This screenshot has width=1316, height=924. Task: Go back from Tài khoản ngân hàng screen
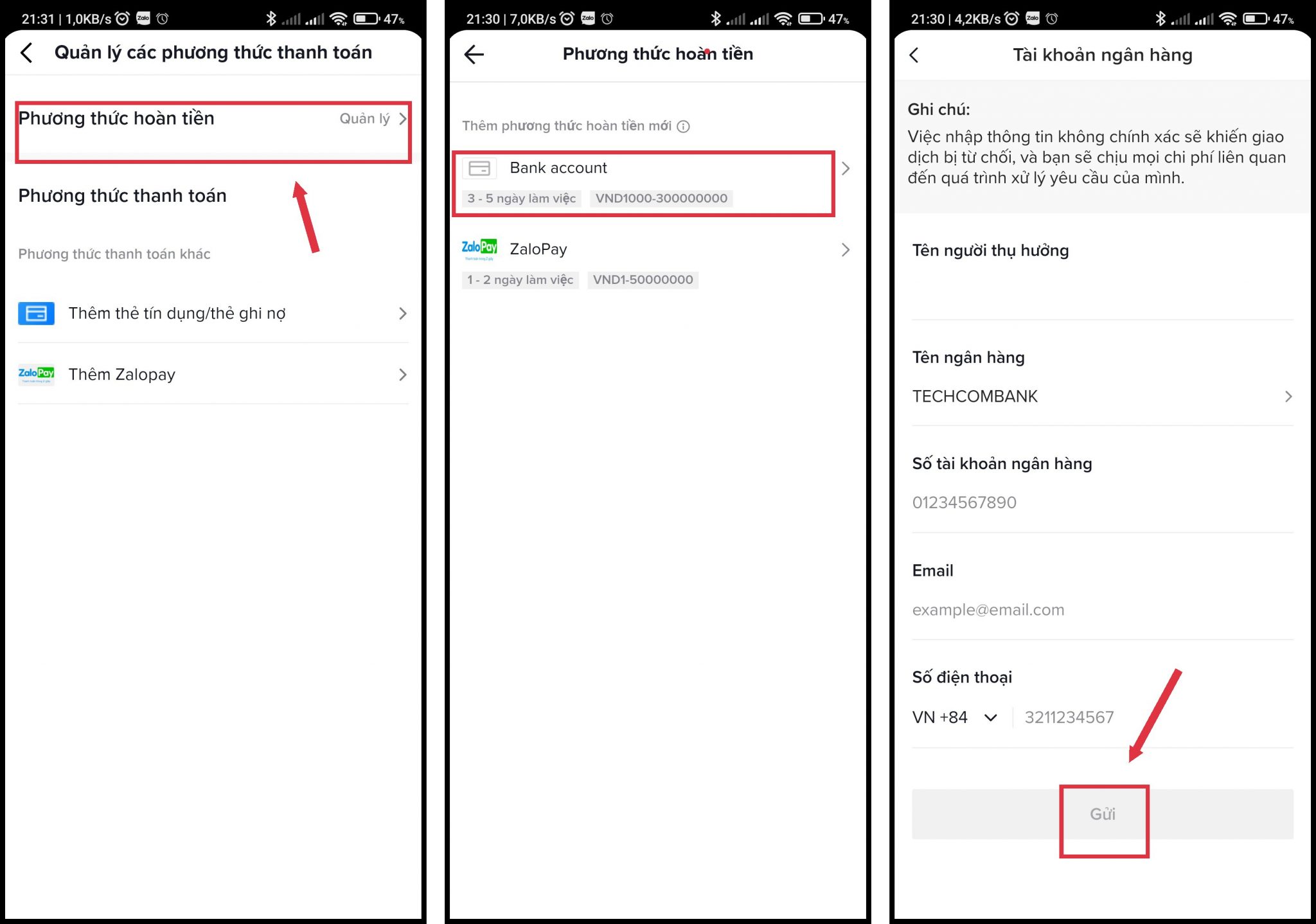click(x=914, y=55)
